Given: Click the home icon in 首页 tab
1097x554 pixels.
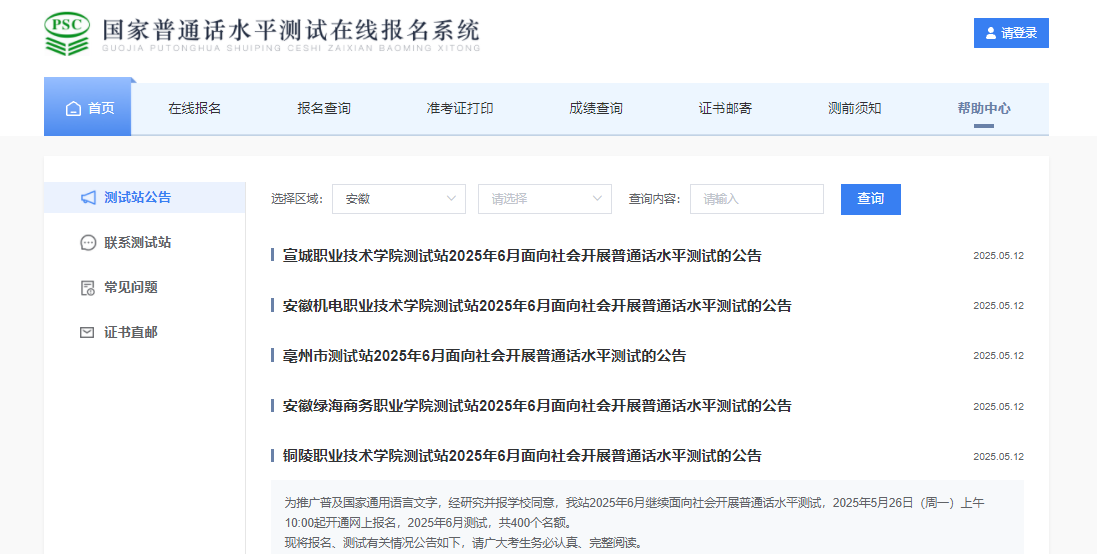Looking at the screenshot, I should (x=73, y=108).
